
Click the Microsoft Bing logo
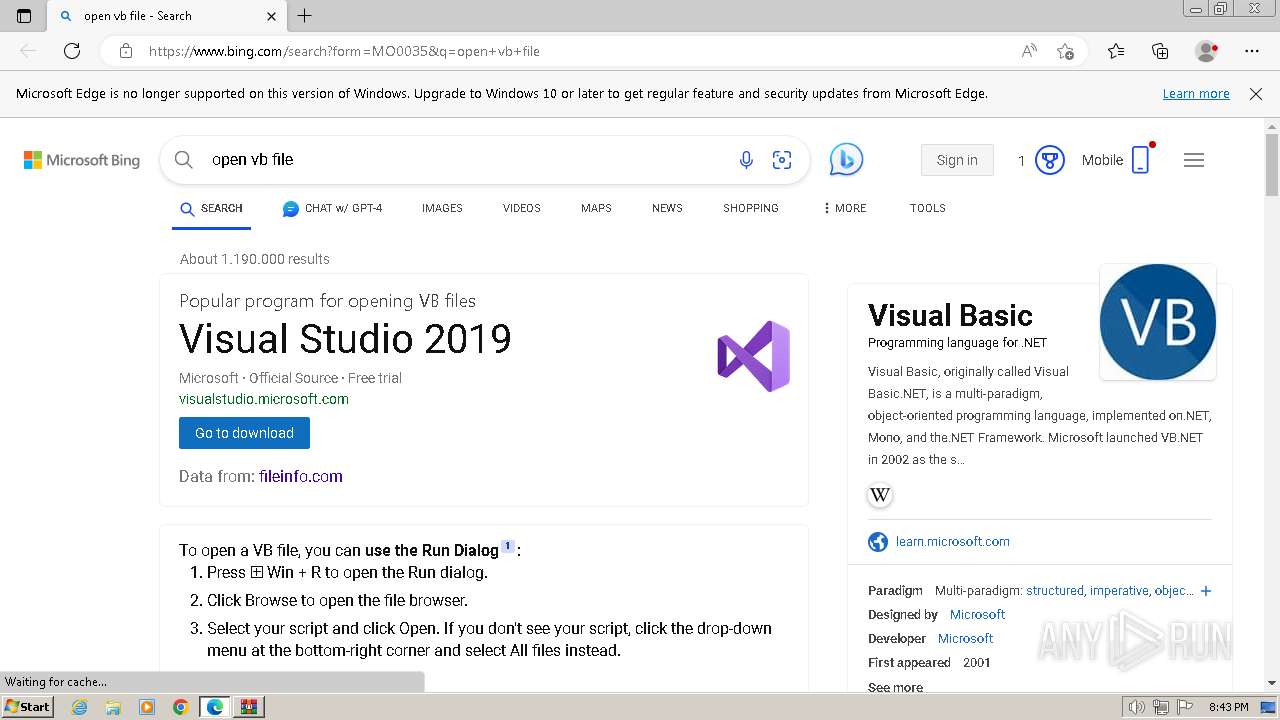click(x=82, y=160)
